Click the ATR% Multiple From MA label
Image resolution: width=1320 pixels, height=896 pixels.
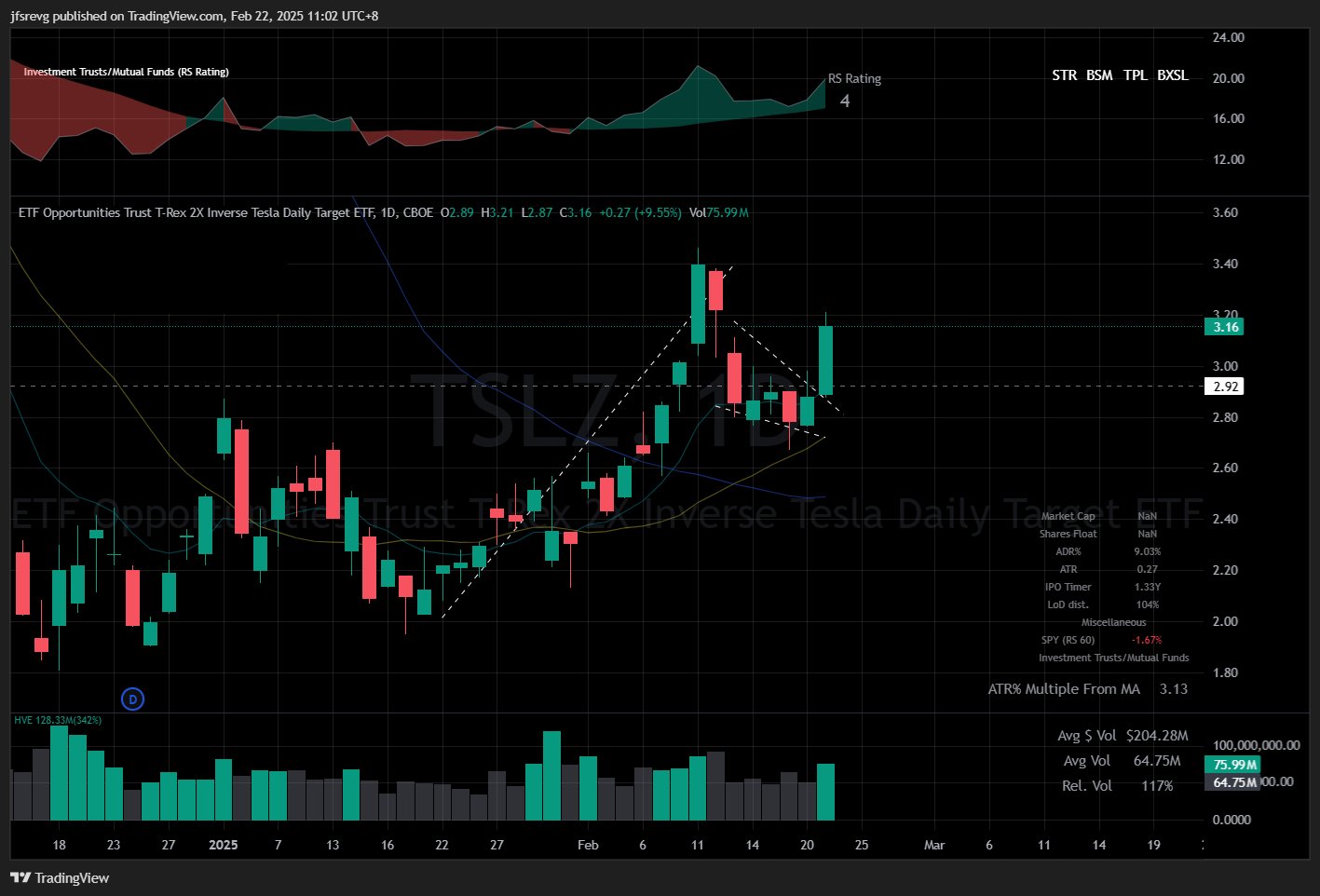(x=1064, y=689)
